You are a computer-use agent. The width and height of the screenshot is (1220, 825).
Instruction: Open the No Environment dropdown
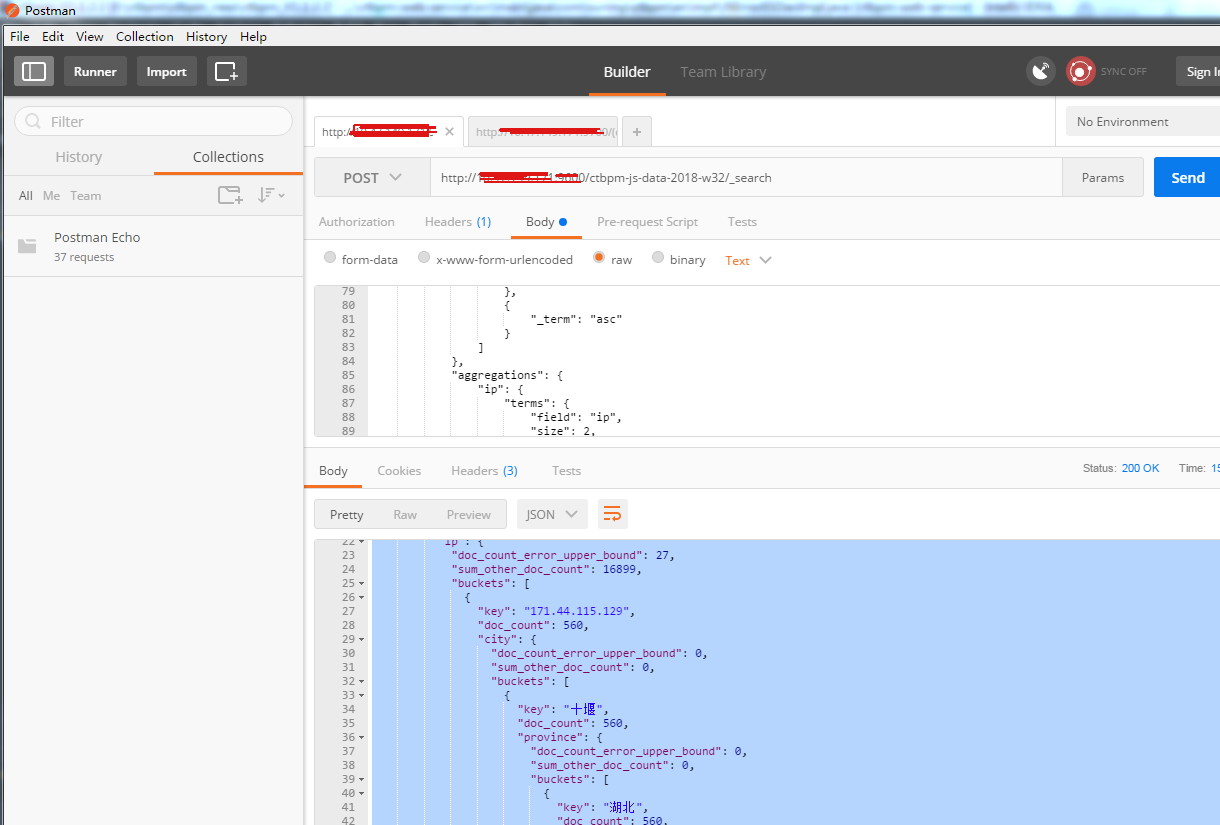pyautogui.click(x=1142, y=122)
